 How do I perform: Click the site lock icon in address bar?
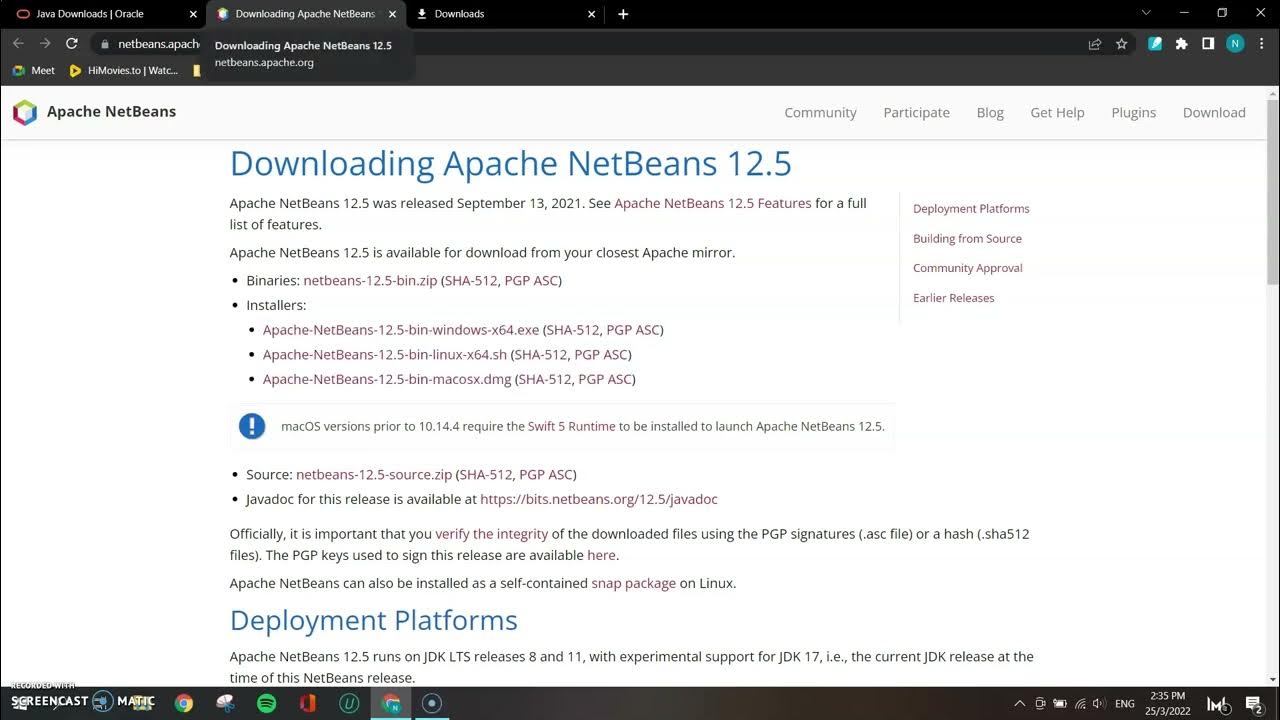pos(104,44)
